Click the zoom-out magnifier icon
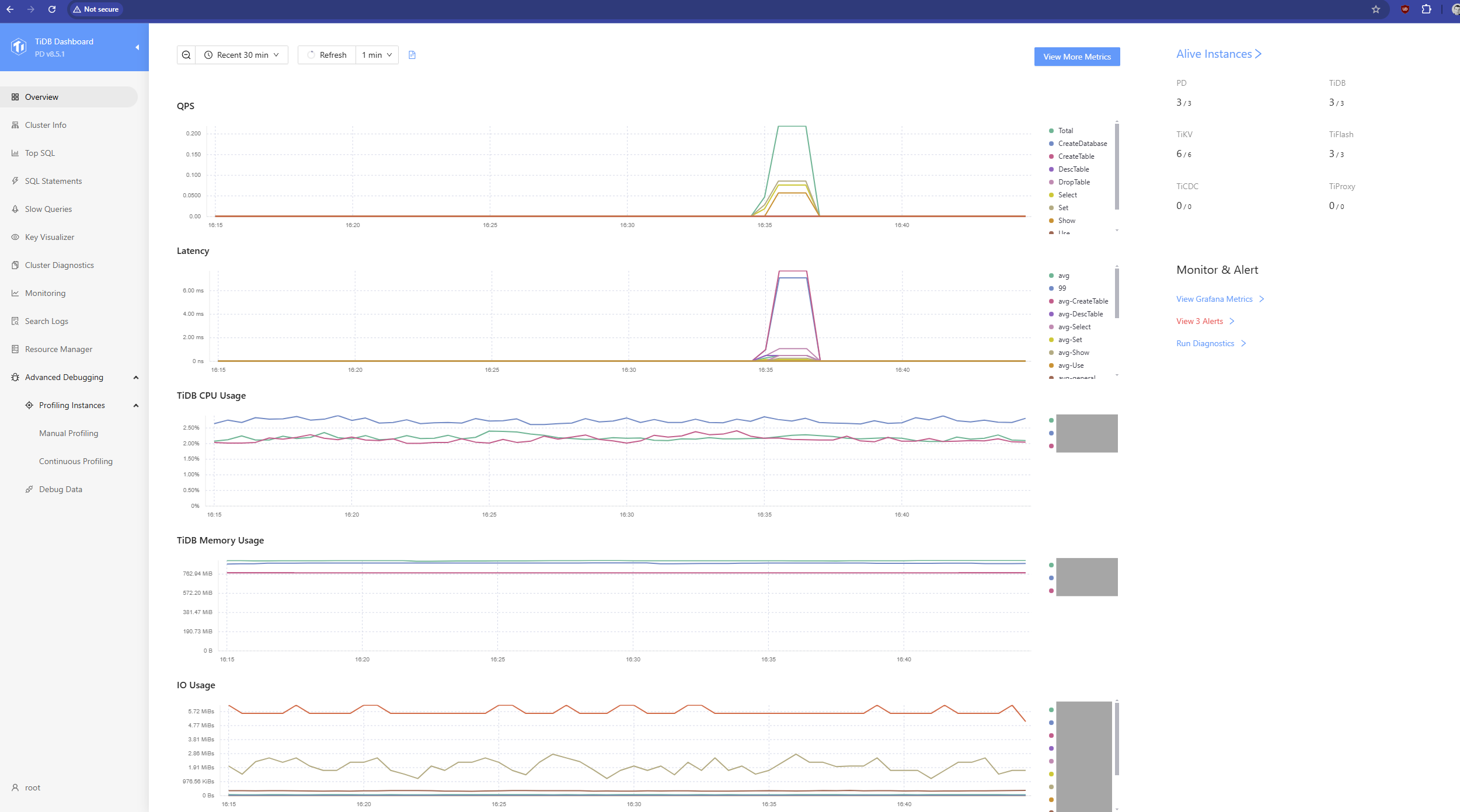Image resolution: width=1460 pixels, height=812 pixels. tap(186, 55)
